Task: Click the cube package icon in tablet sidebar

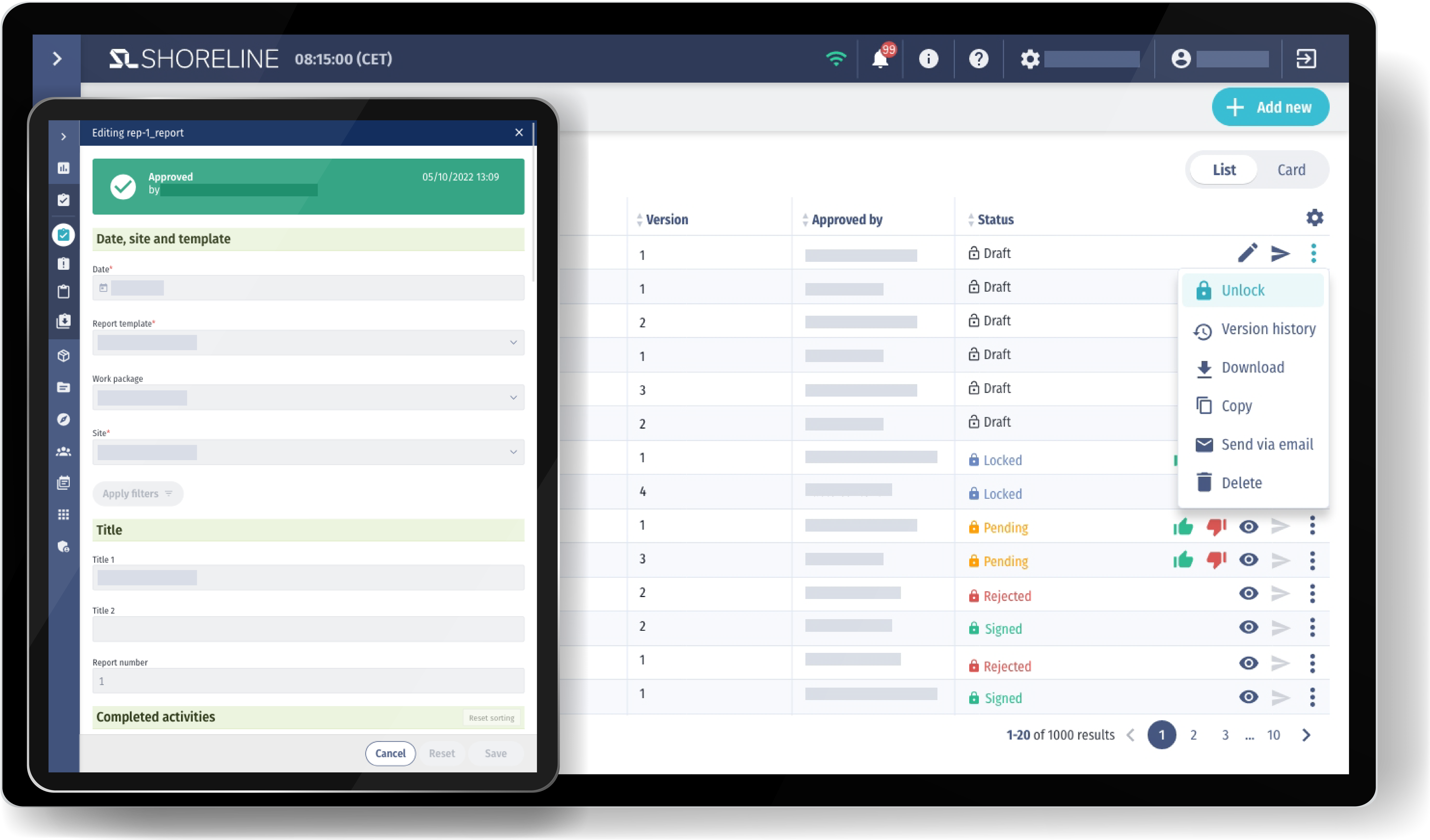Action: (64, 356)
